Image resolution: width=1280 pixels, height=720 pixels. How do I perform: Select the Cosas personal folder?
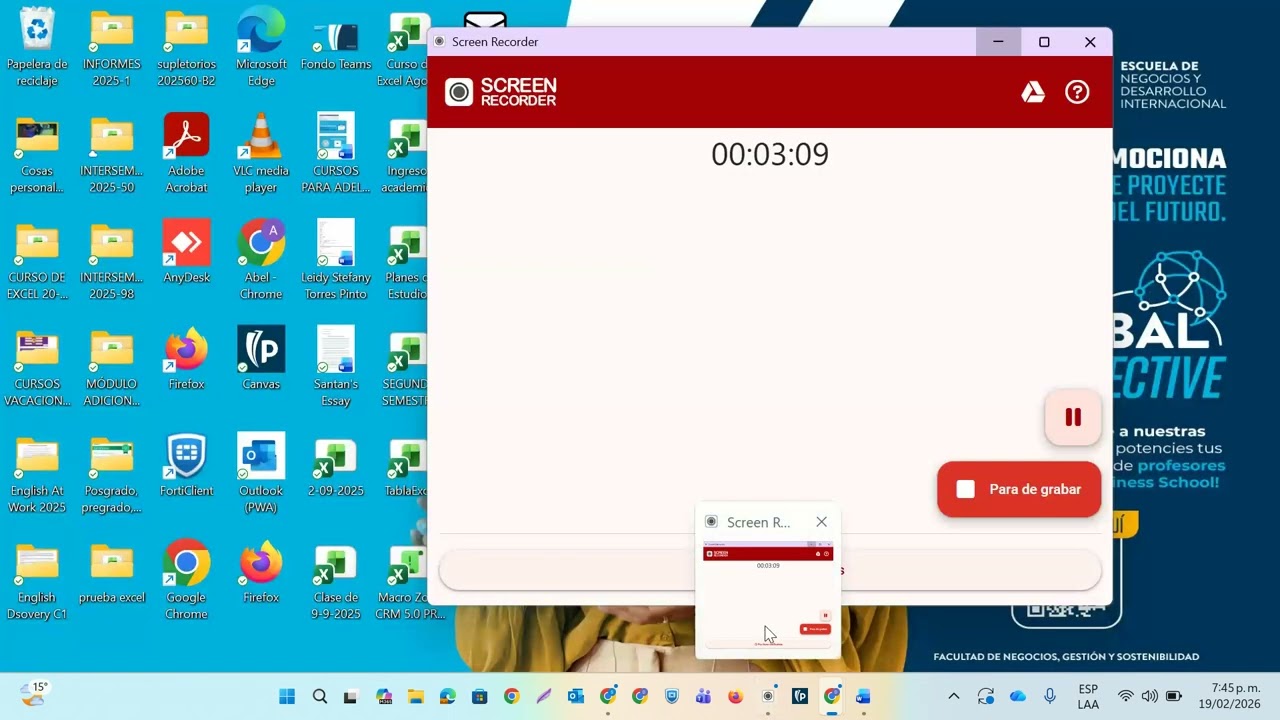37,154
